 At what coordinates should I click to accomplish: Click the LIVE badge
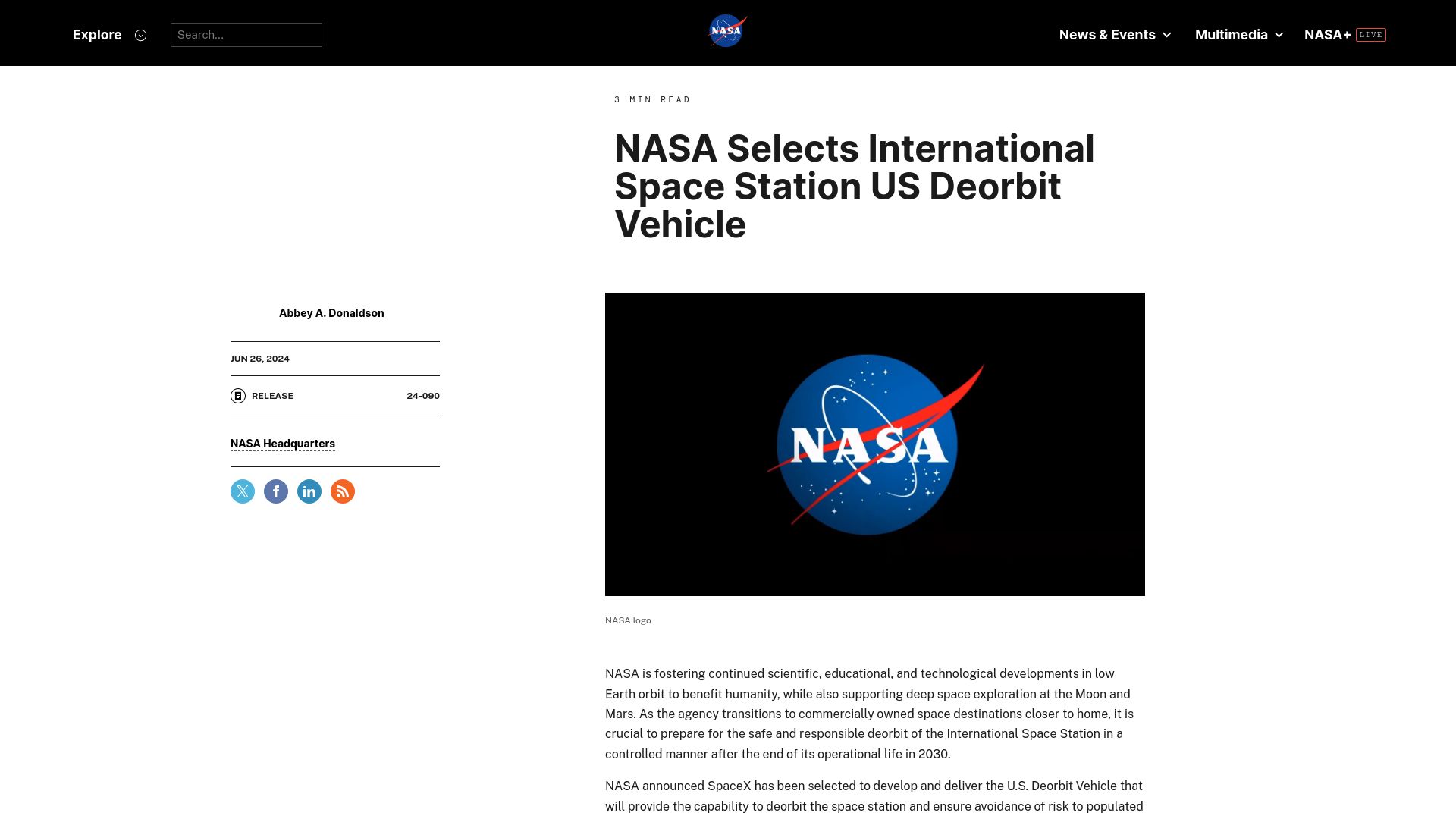(1371, 35)
